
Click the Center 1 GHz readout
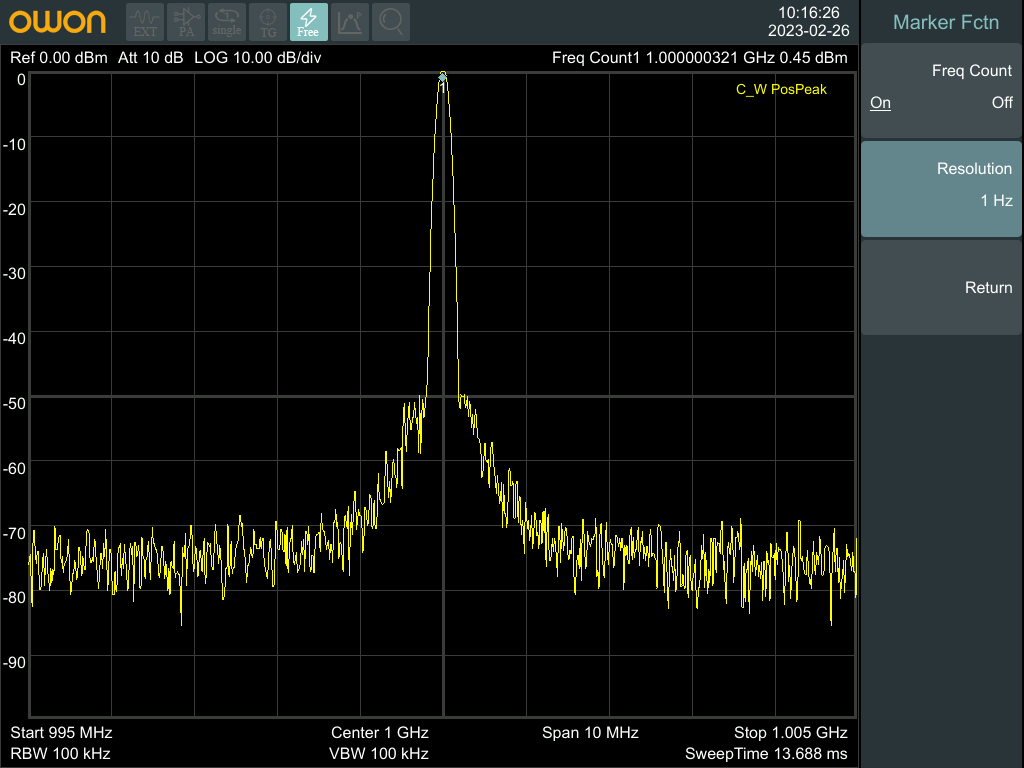[x=379, y=733]
